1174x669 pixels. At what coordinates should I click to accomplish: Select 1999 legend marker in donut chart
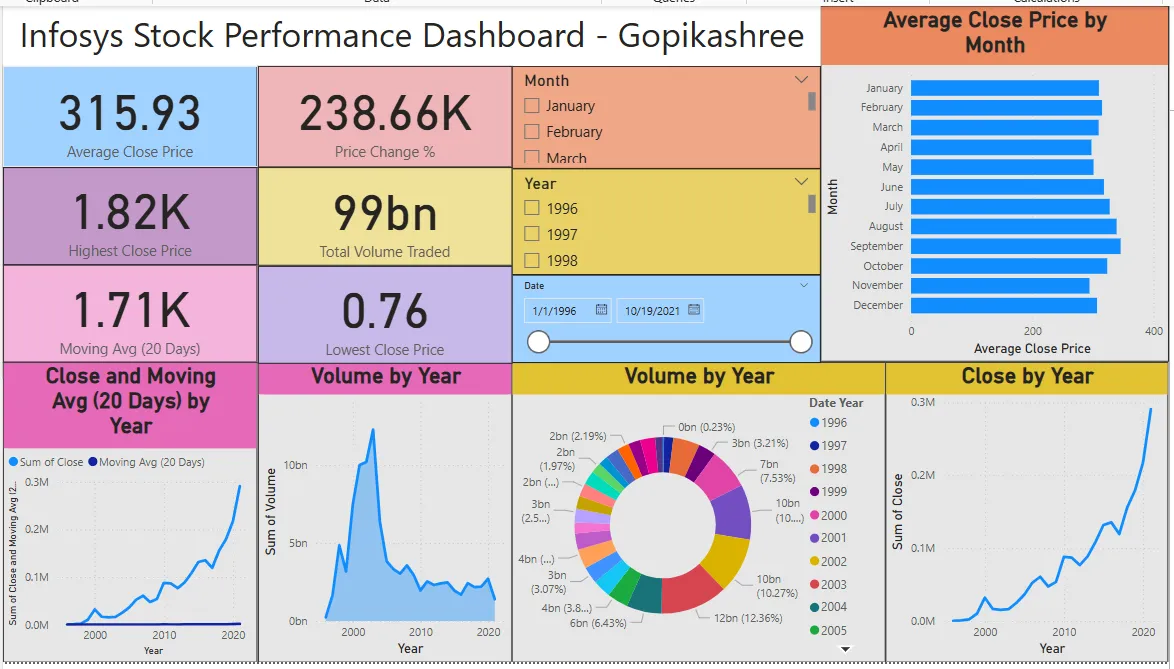tap(815, 492)
